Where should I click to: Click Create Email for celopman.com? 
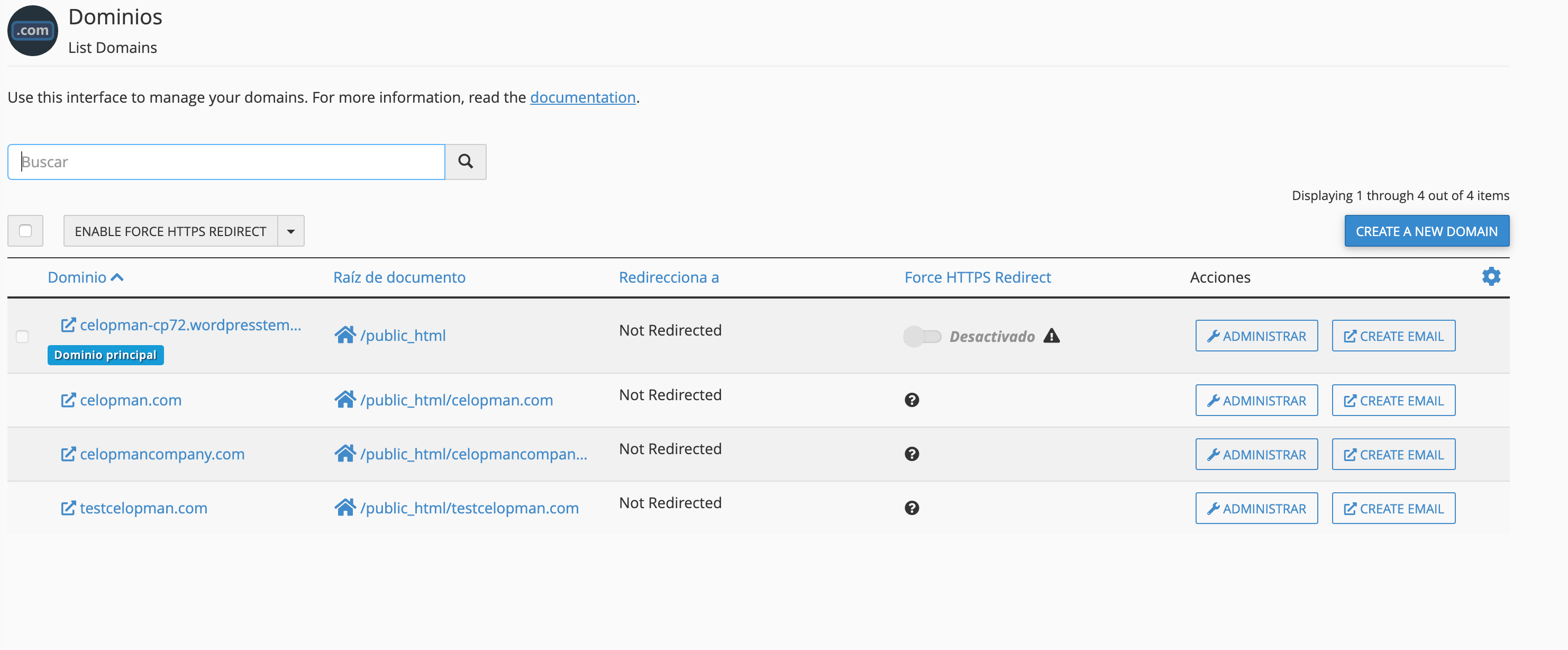(x=1393, y=400)
